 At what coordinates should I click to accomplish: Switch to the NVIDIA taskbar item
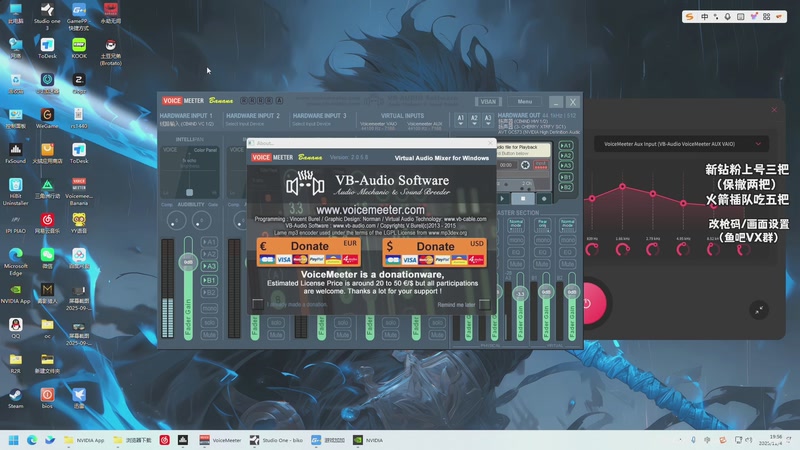[x=368, y=440]
